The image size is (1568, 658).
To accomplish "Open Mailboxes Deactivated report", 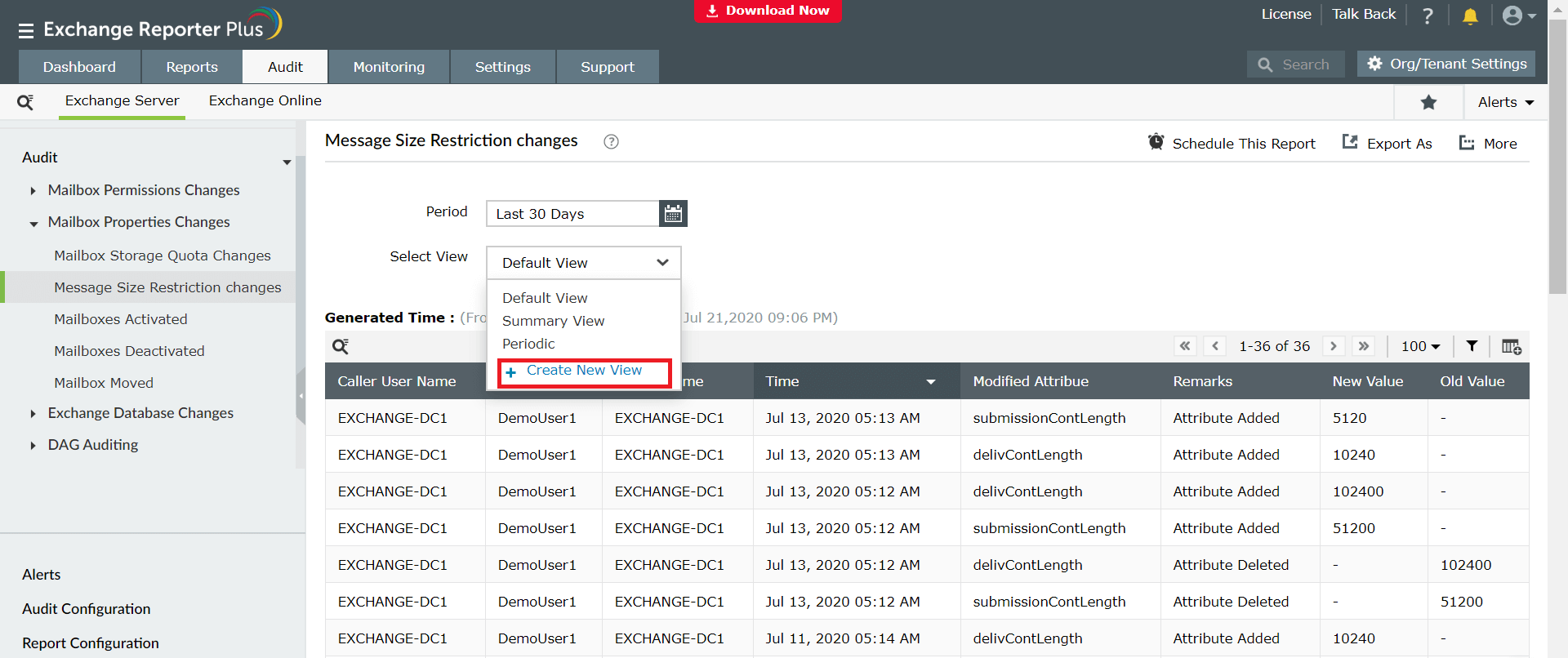I will (129, 351).
